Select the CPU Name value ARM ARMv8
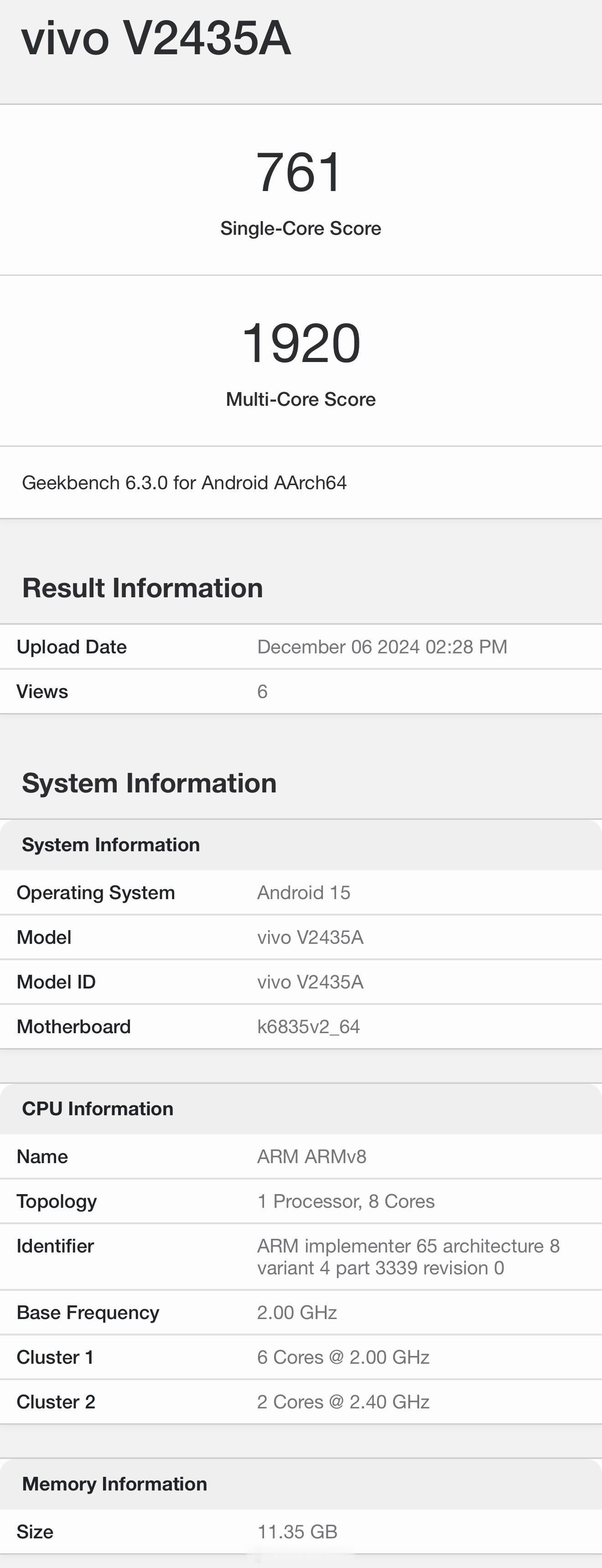This screenshot has width=602, height=1568. point(311,1157)
